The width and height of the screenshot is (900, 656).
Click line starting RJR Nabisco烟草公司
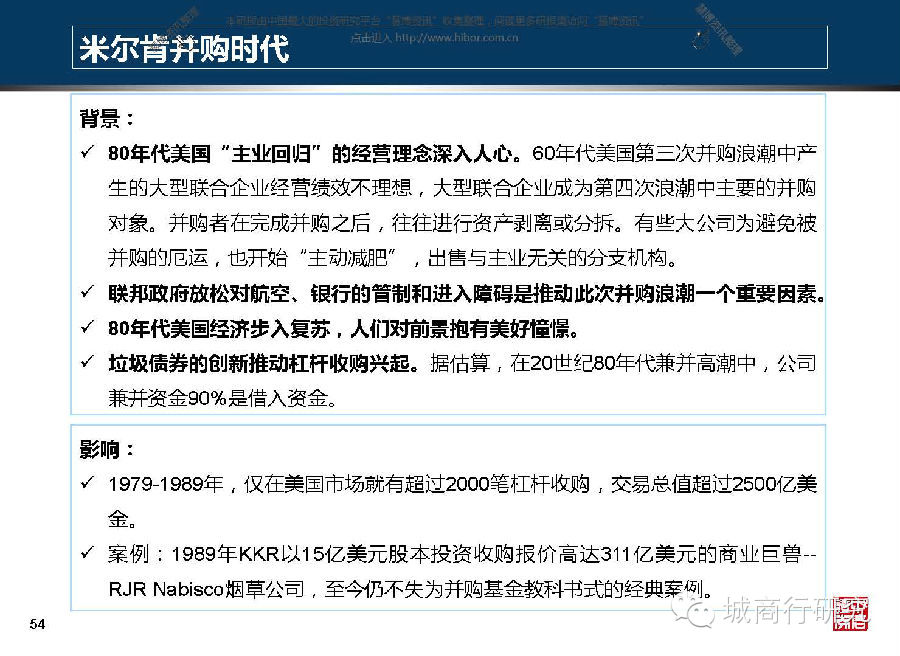tap(410, 589)
